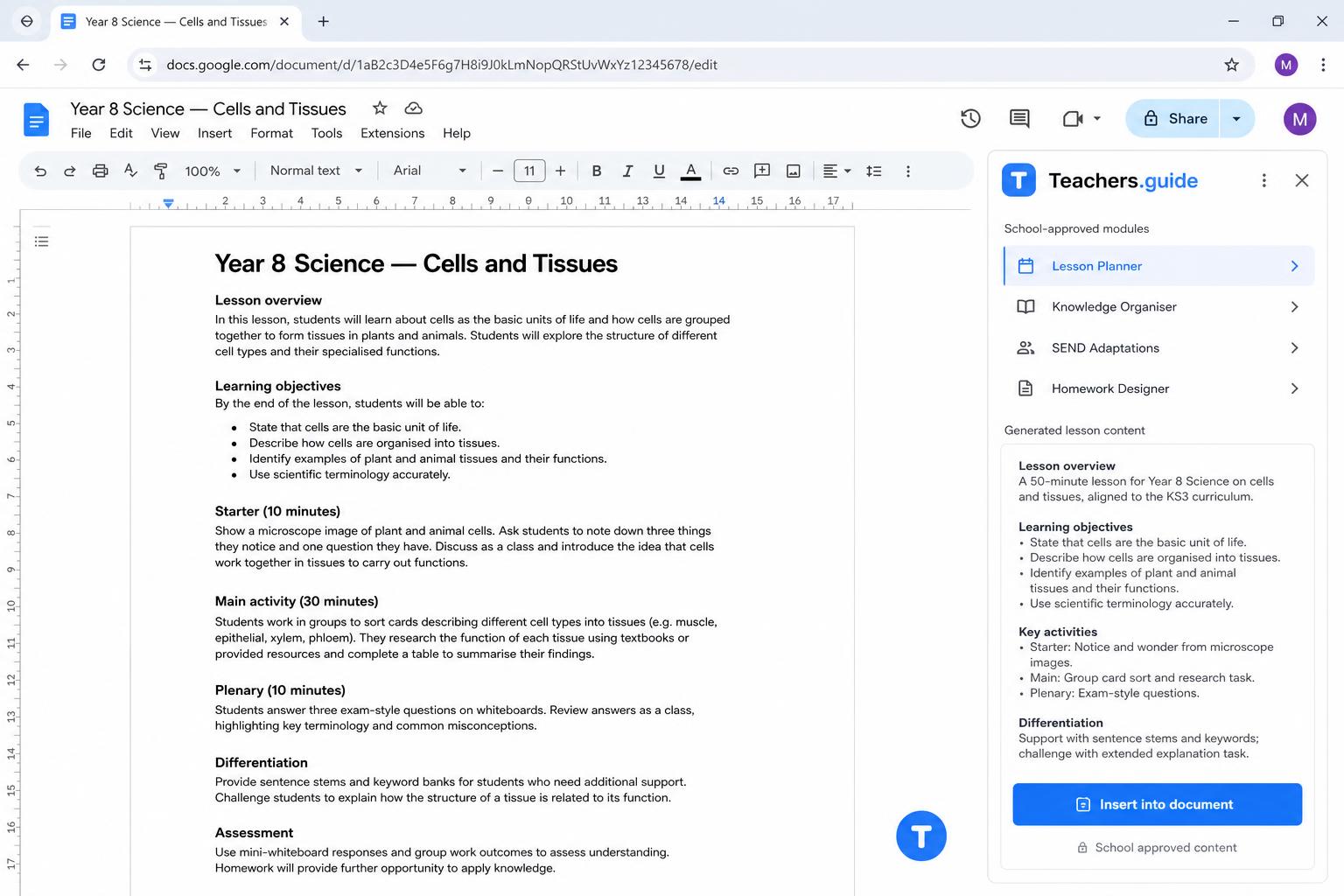Click the floating Teachers.guide round button
The image size is (1344, 896).
coord(920,836)
